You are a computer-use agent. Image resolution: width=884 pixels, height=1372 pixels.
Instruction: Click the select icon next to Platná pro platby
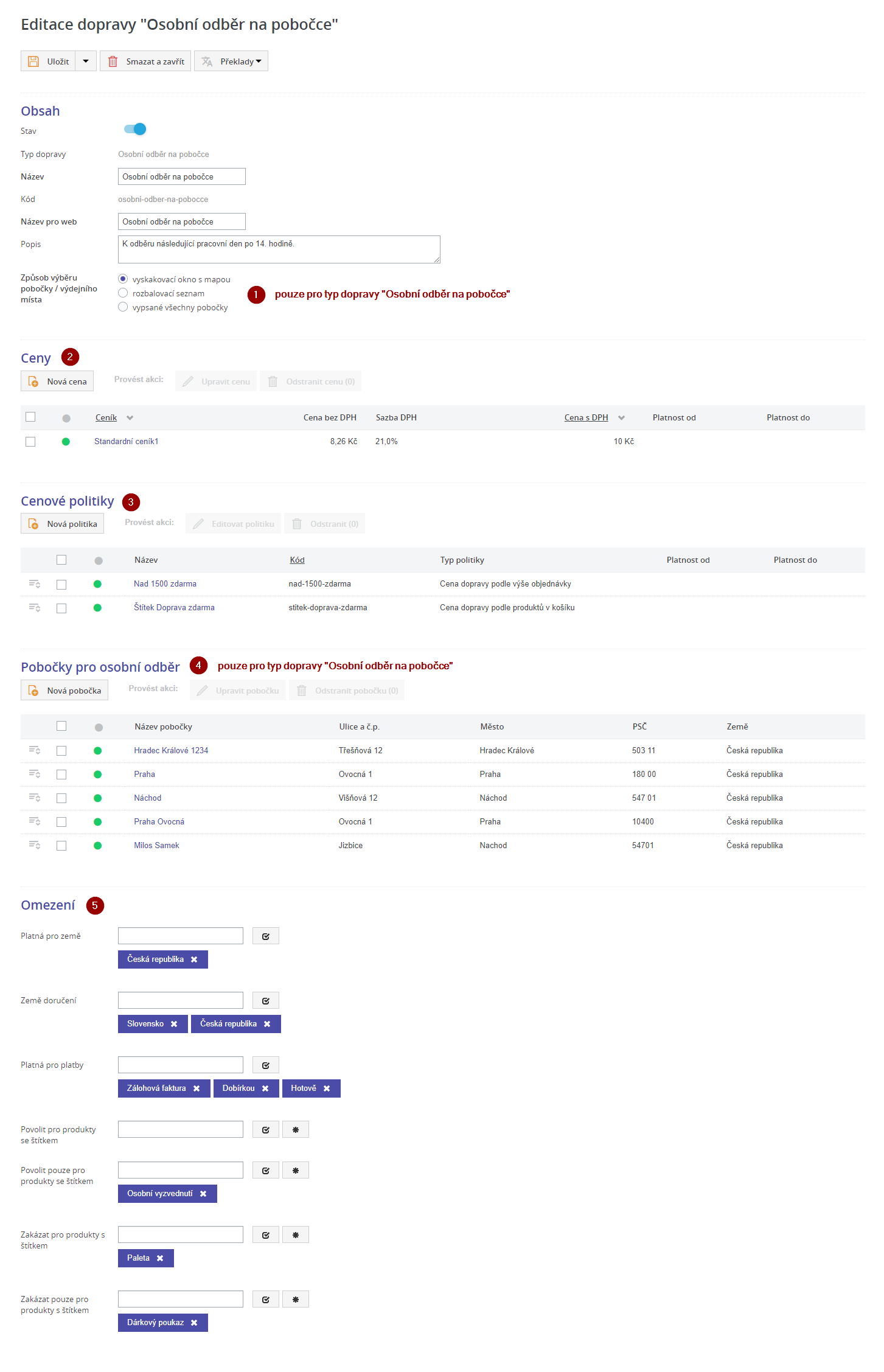[x=266, y=1065]
